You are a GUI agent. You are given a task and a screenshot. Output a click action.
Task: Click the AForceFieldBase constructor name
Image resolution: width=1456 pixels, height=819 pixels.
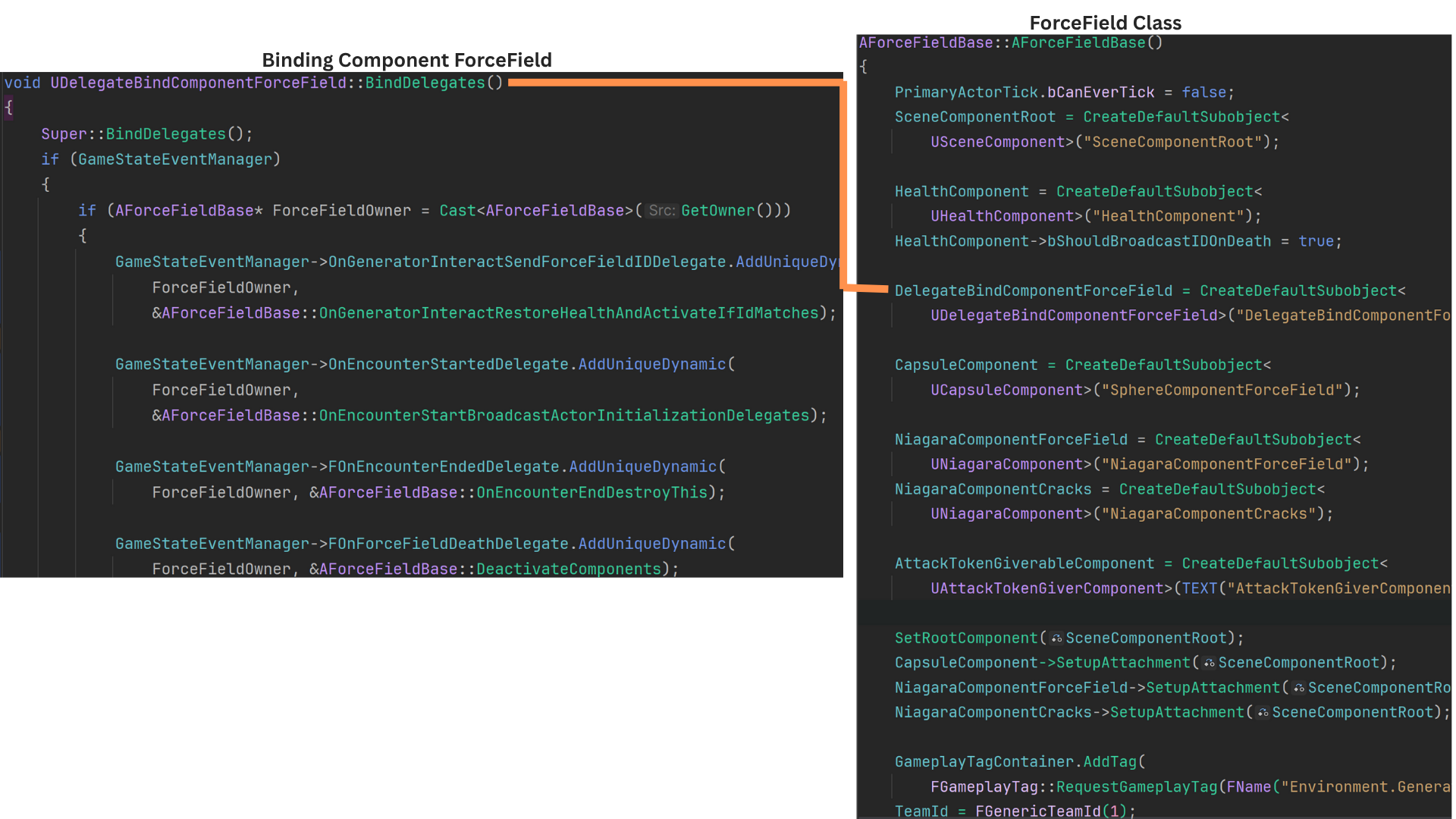(1078, 43)
